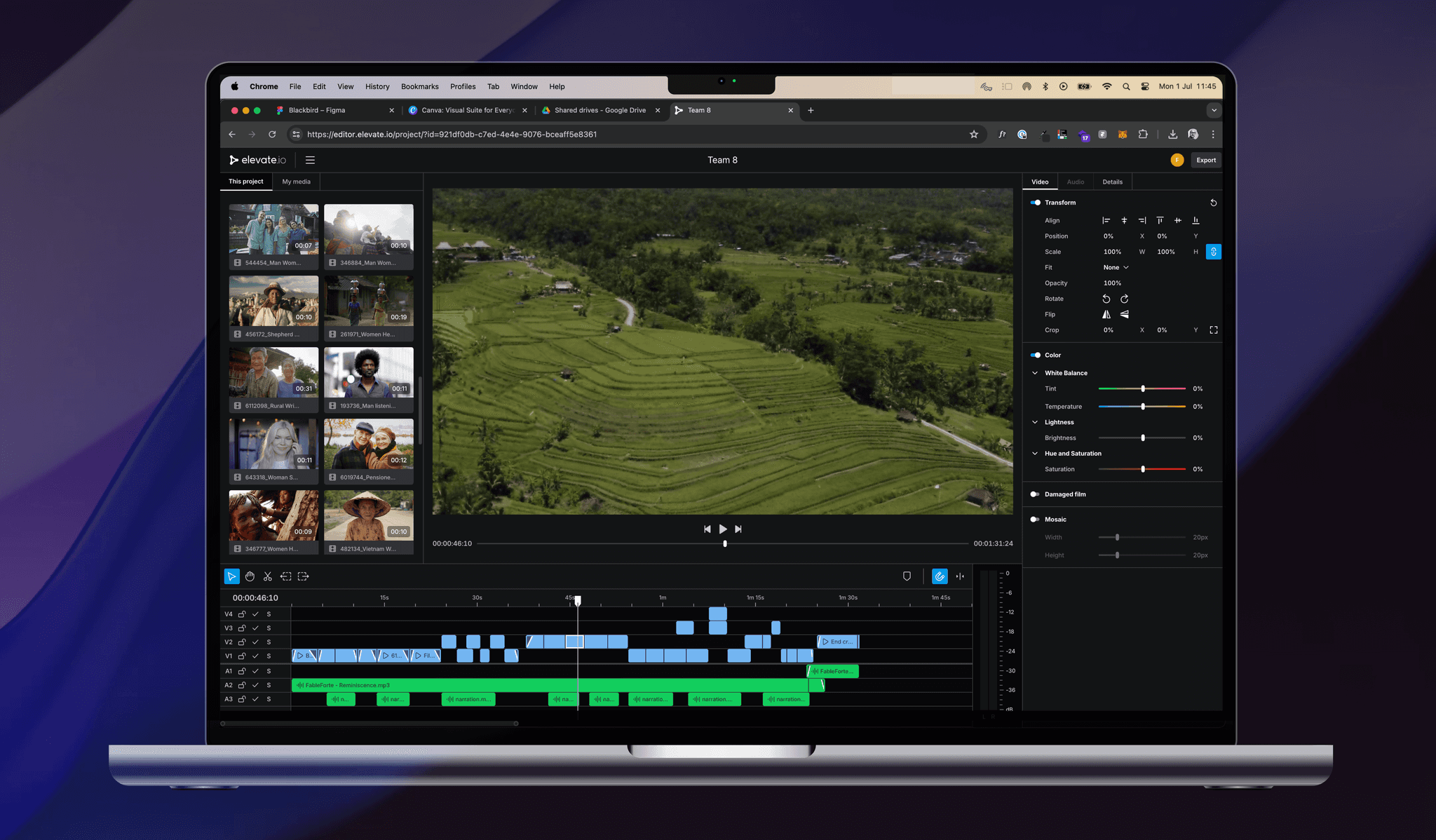Adjust the Saturation slider

1143,469
